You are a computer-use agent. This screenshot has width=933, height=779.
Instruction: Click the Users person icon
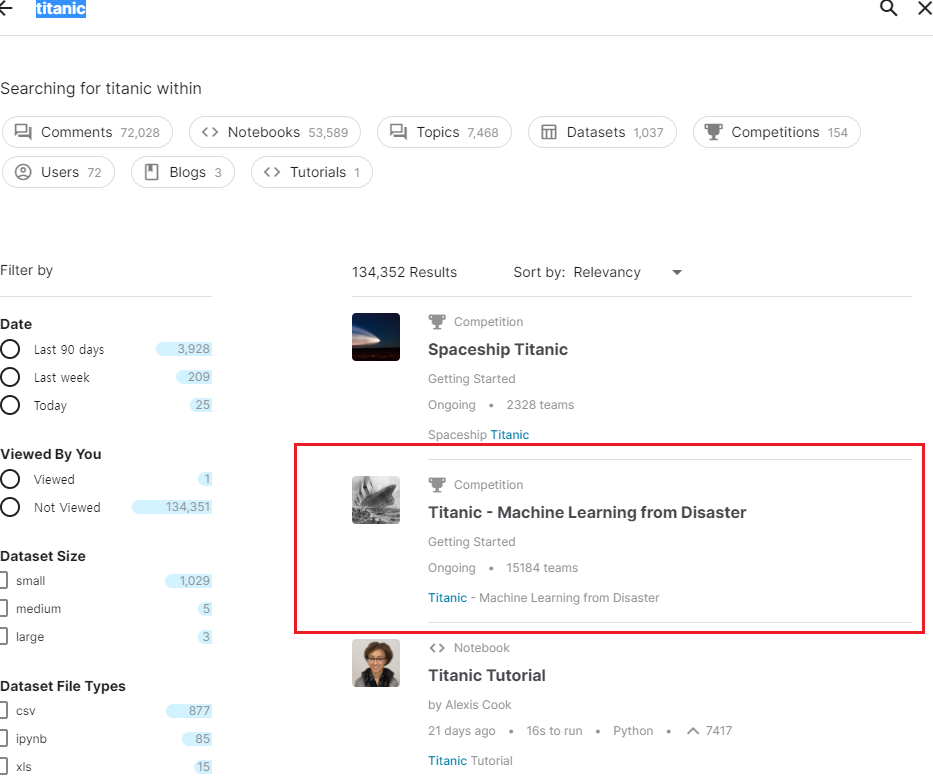tap(23, 172)
